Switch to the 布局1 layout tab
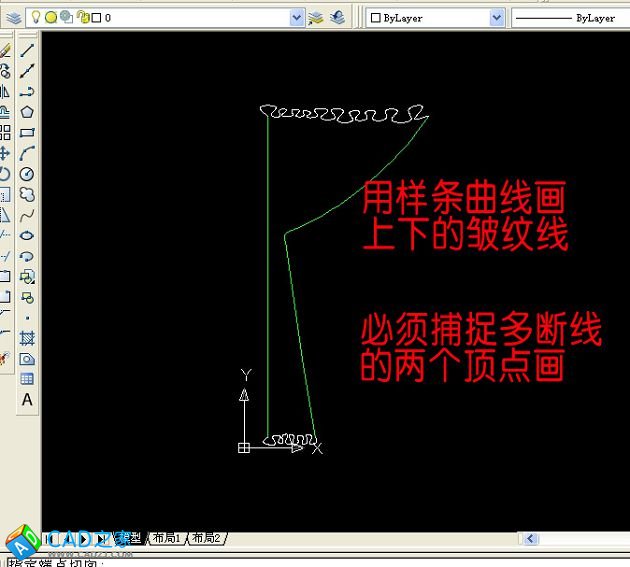630x567 pixels. pos(166,538)
